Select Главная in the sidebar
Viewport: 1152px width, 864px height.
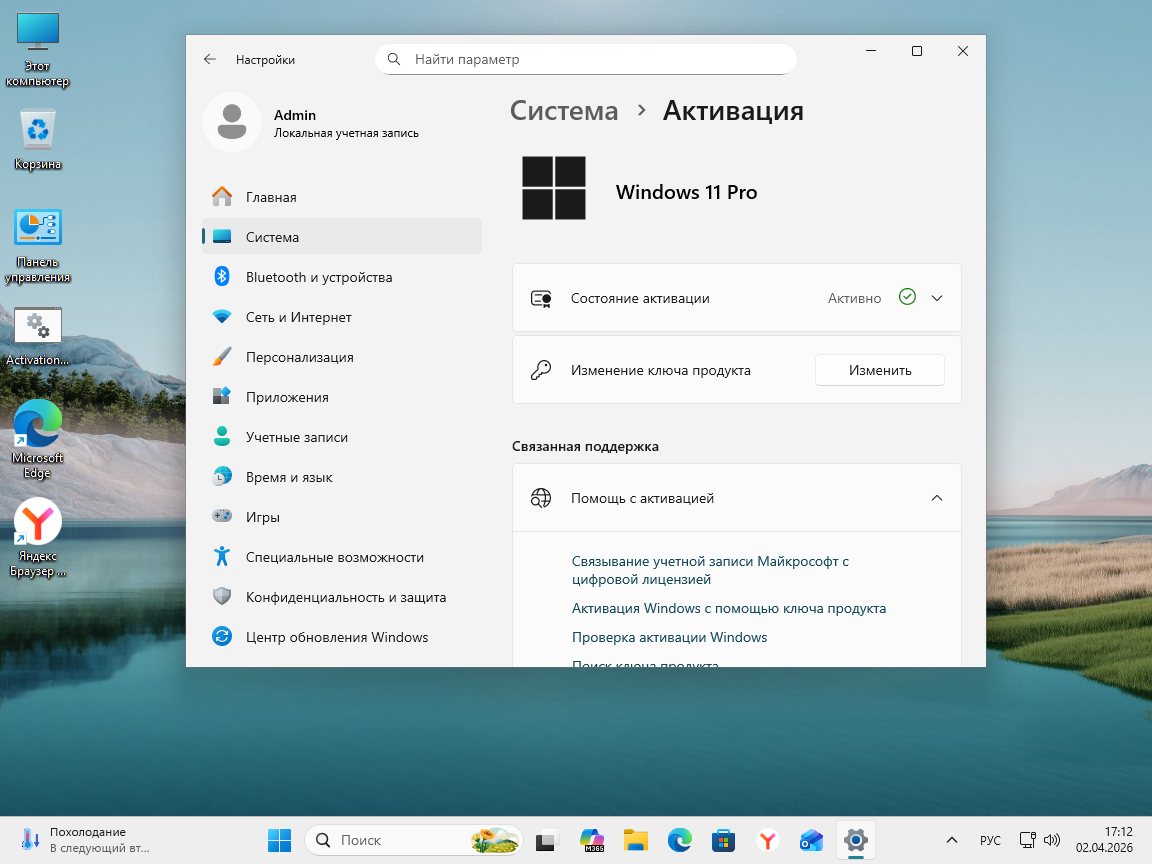pos(271,197)
